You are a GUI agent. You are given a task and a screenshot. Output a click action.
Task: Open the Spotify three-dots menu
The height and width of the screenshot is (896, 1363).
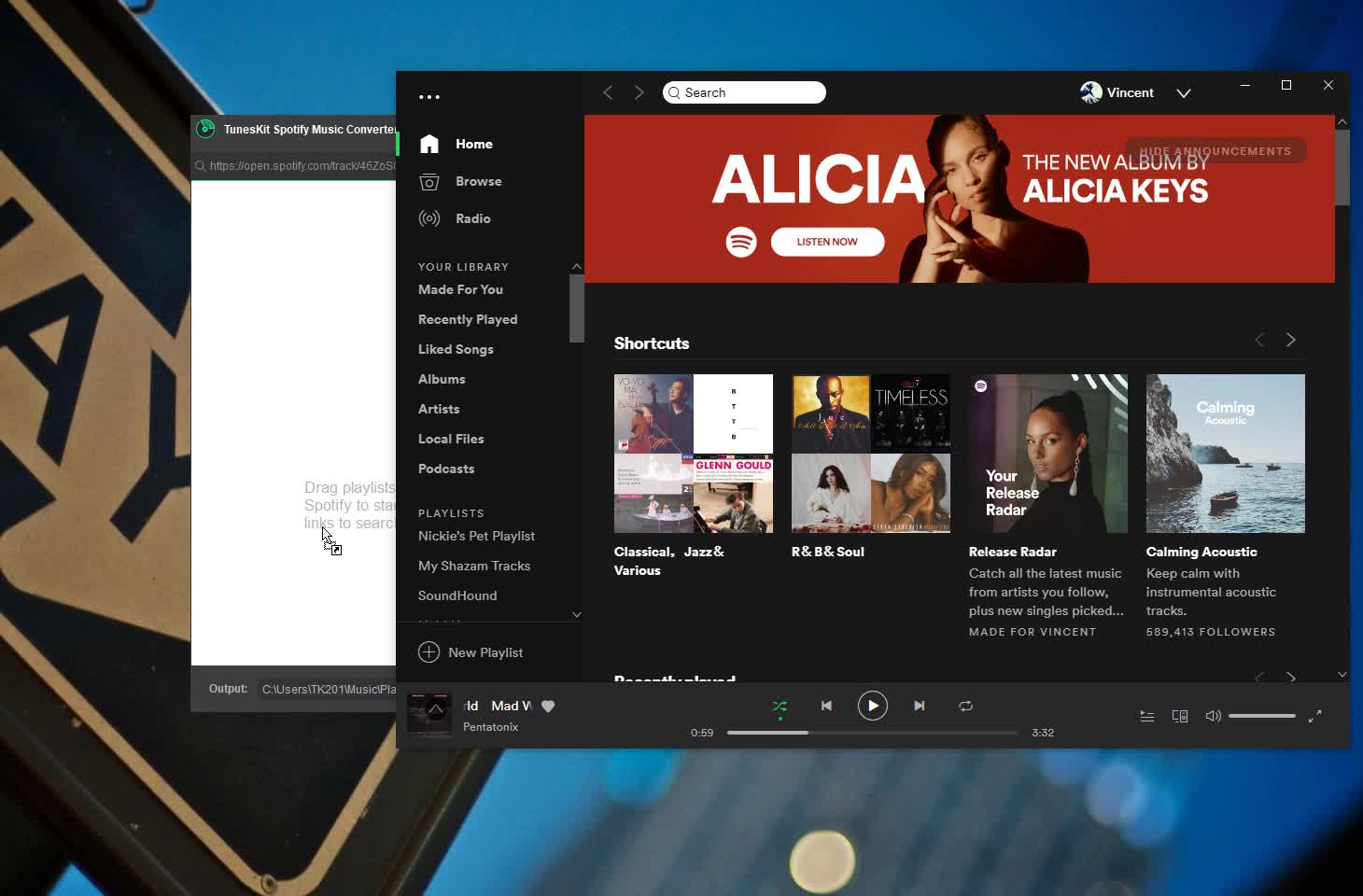tap(429, 97)
